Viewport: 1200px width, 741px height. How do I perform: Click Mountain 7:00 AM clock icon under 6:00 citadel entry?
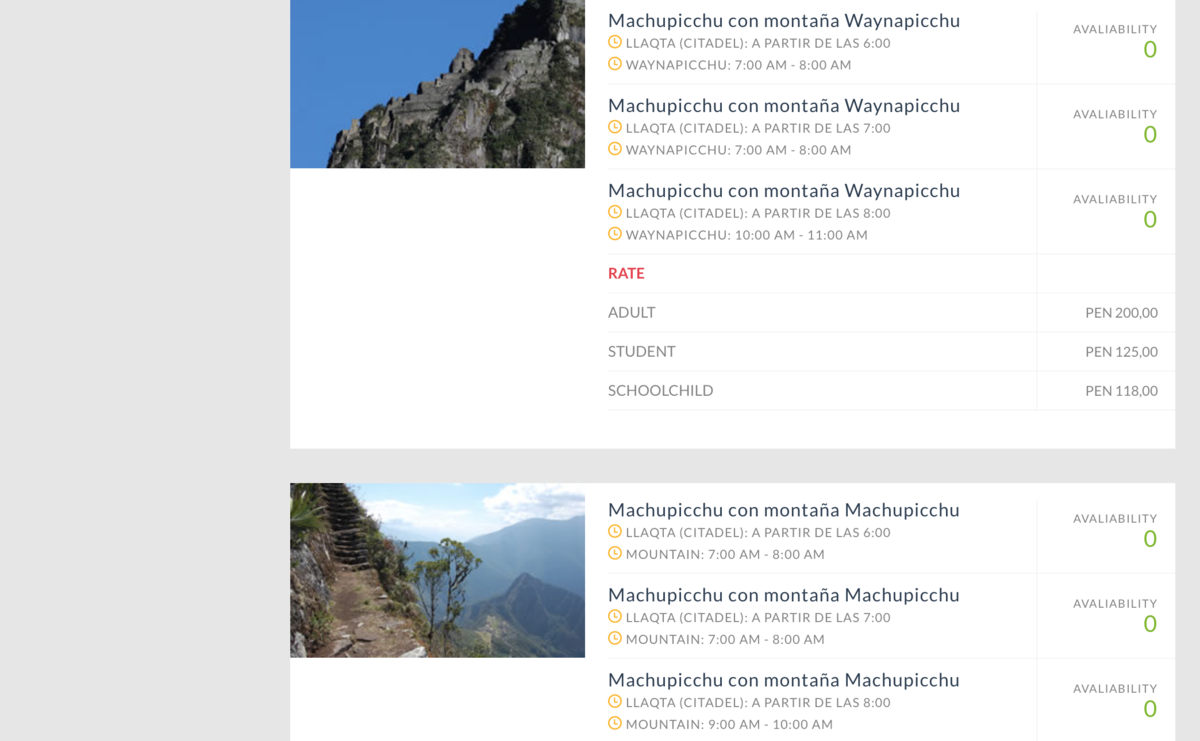tap(615, 553)
